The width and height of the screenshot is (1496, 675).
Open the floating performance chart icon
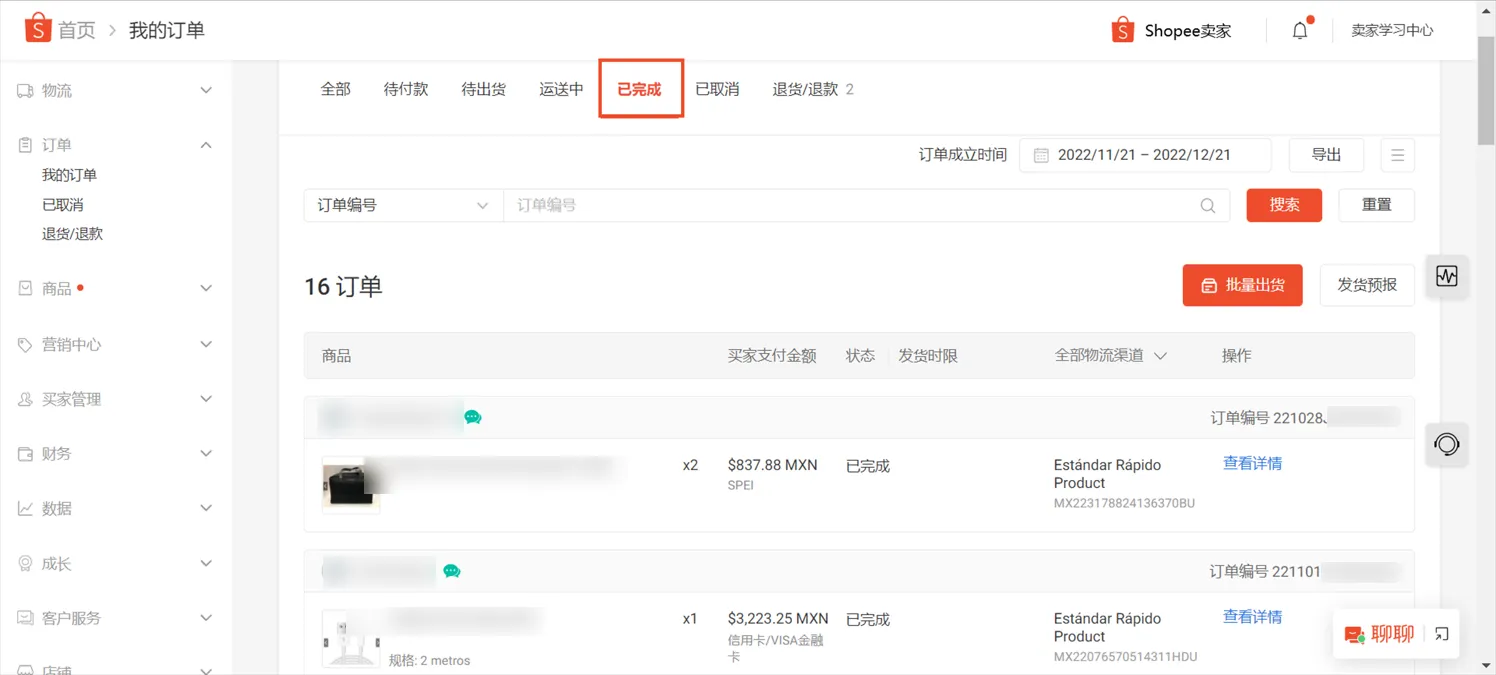click(x=1446, y=277)
